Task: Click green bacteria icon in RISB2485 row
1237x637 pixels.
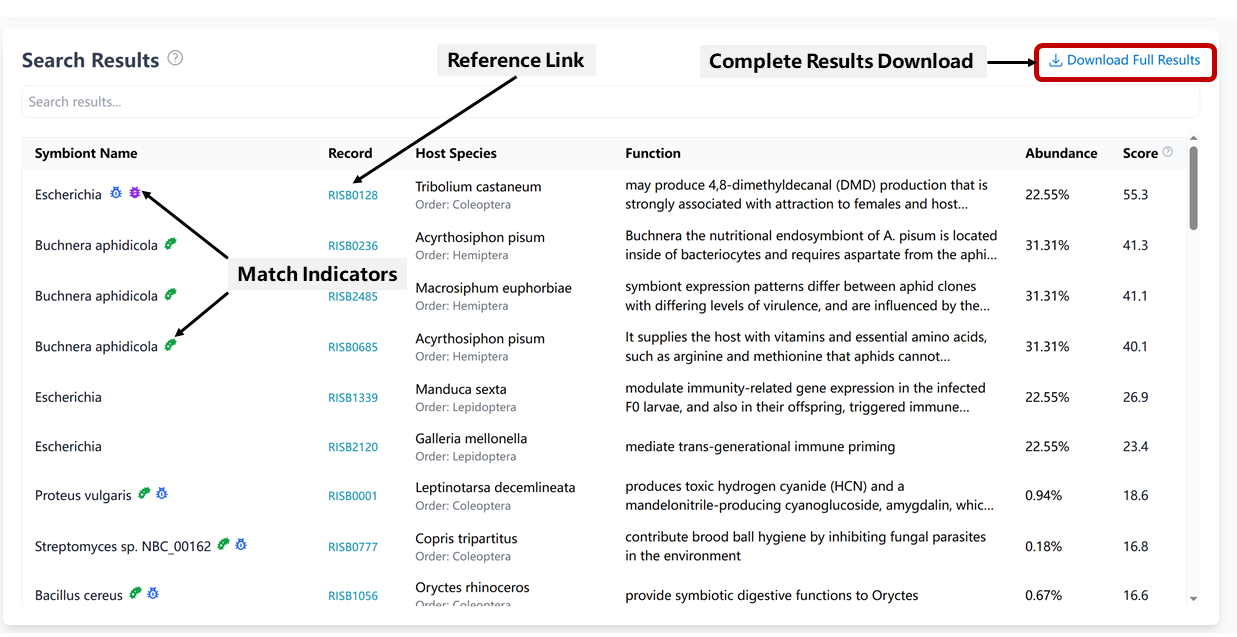Action: [171, 294]
